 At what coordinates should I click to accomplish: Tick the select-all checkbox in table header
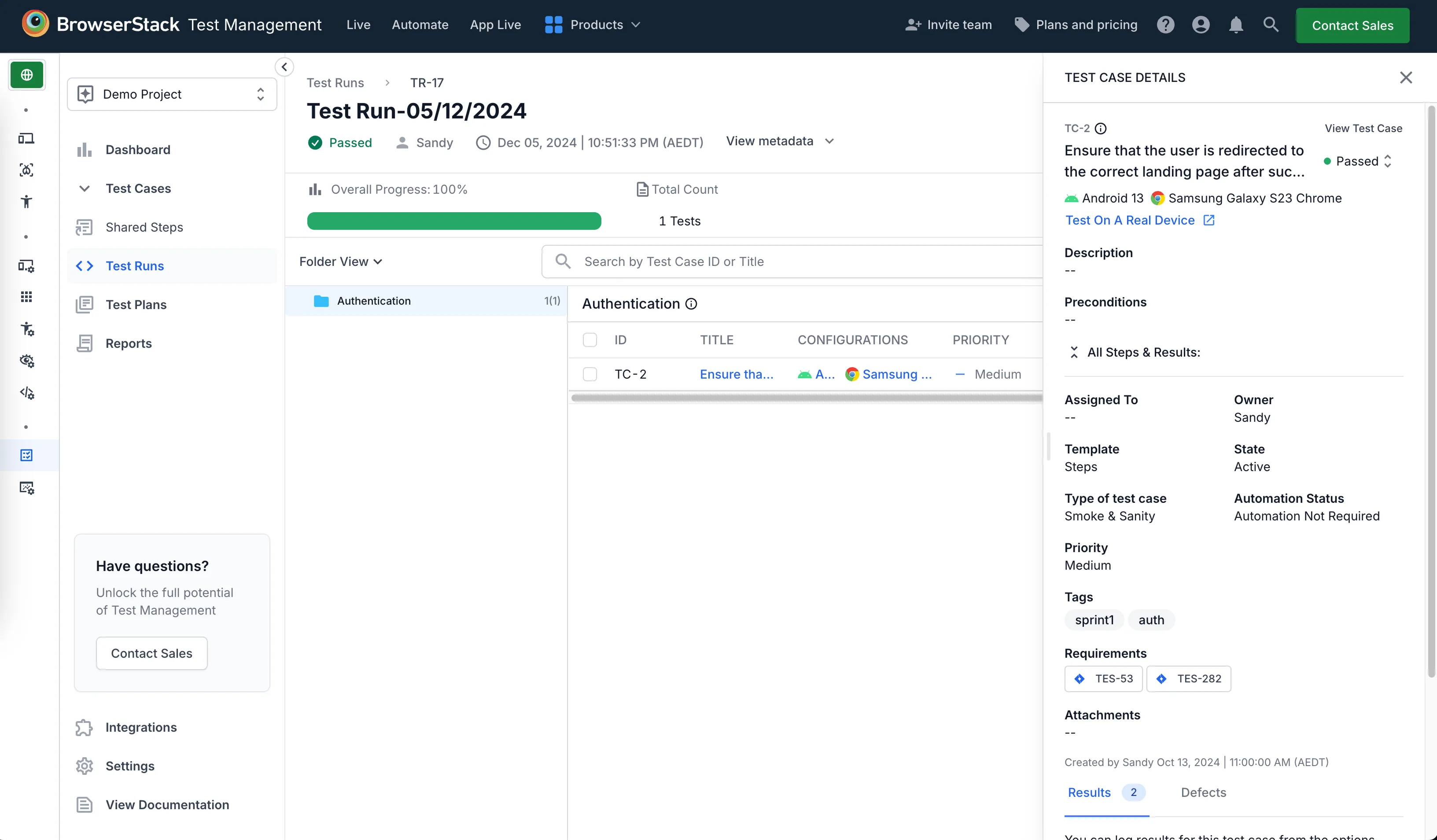tap(590, 340)
